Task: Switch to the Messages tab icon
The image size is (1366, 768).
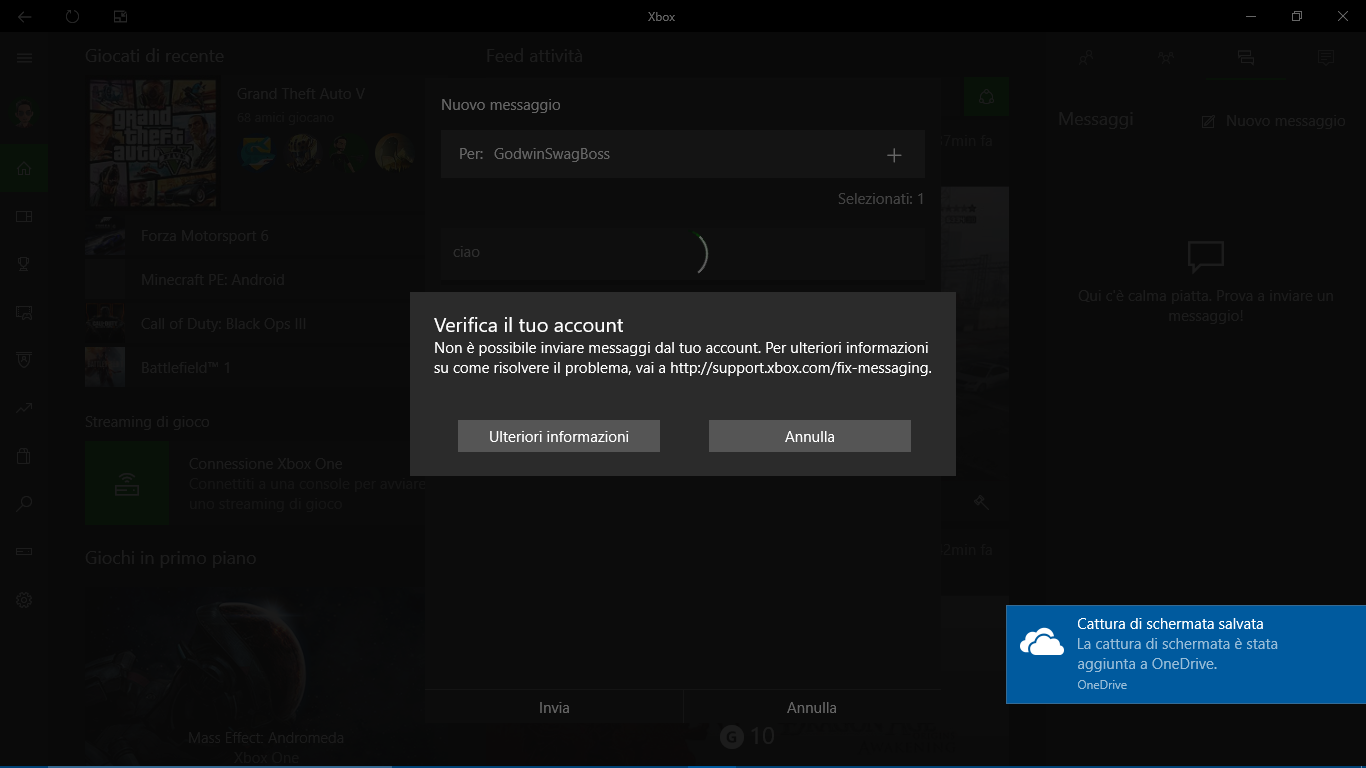Action: [1246, 57]
